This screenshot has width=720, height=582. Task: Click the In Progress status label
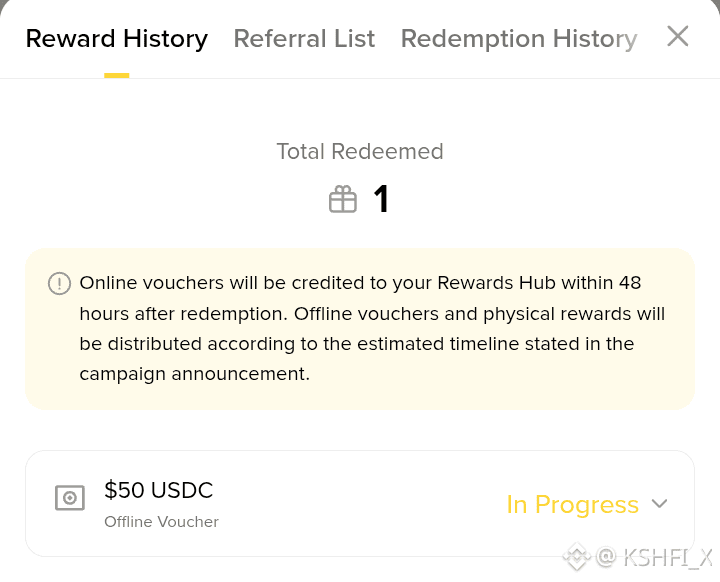[x=573, y=504]
